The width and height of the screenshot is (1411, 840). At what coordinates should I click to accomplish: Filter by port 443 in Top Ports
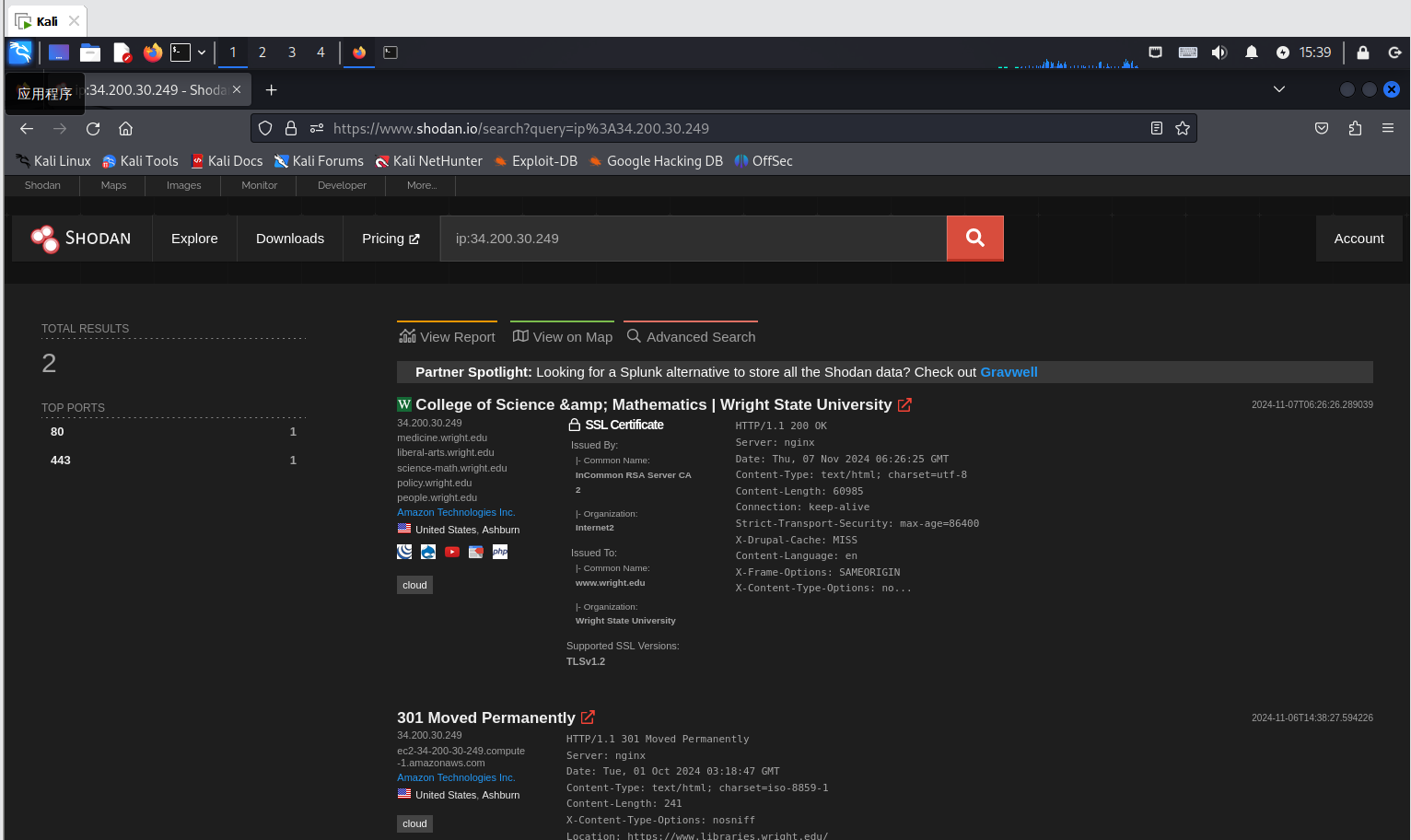[x=173, y=461]
